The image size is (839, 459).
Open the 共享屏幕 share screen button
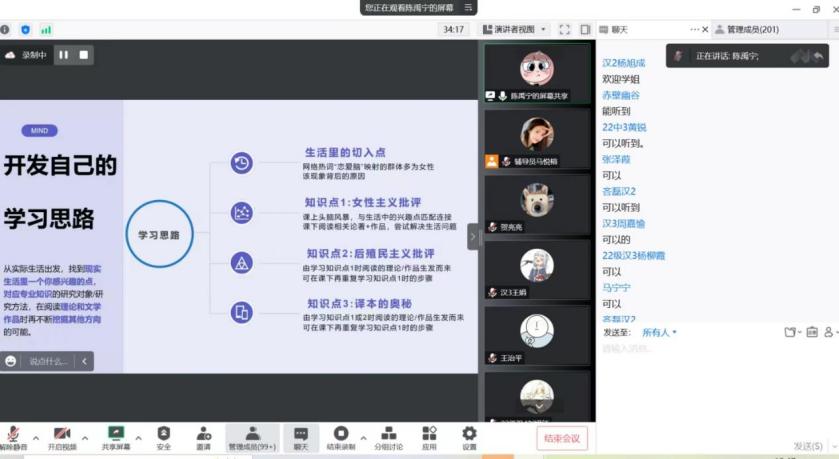116,438
